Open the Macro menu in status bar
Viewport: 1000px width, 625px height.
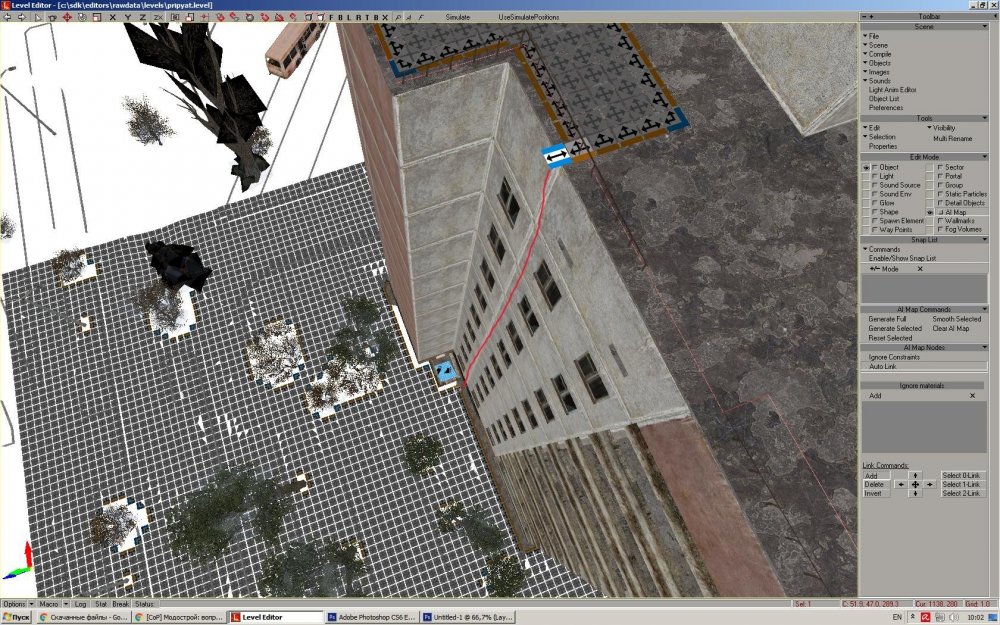click(54, 604)
